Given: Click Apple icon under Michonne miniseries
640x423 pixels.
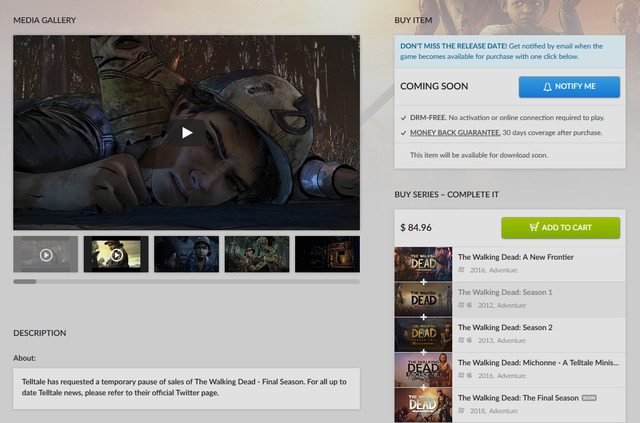Looking at the screenshot, I should (x=469, y=375).
